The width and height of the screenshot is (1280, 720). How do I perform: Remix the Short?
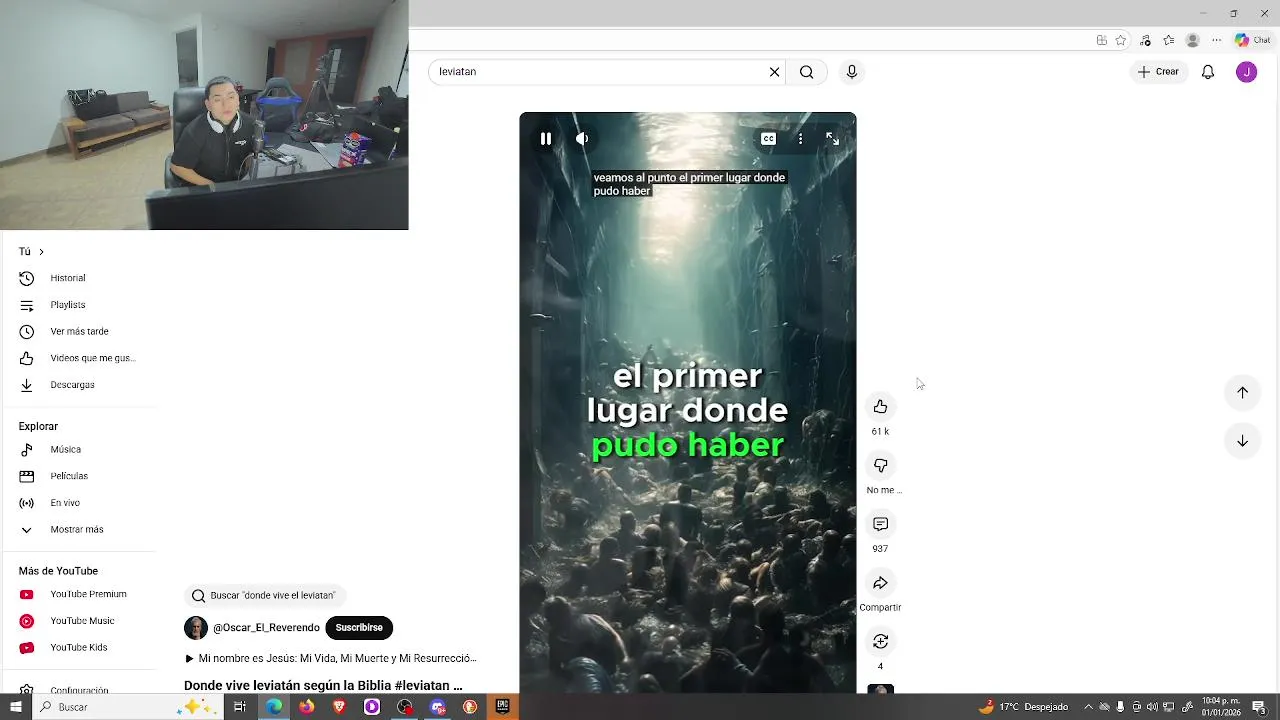880,641
